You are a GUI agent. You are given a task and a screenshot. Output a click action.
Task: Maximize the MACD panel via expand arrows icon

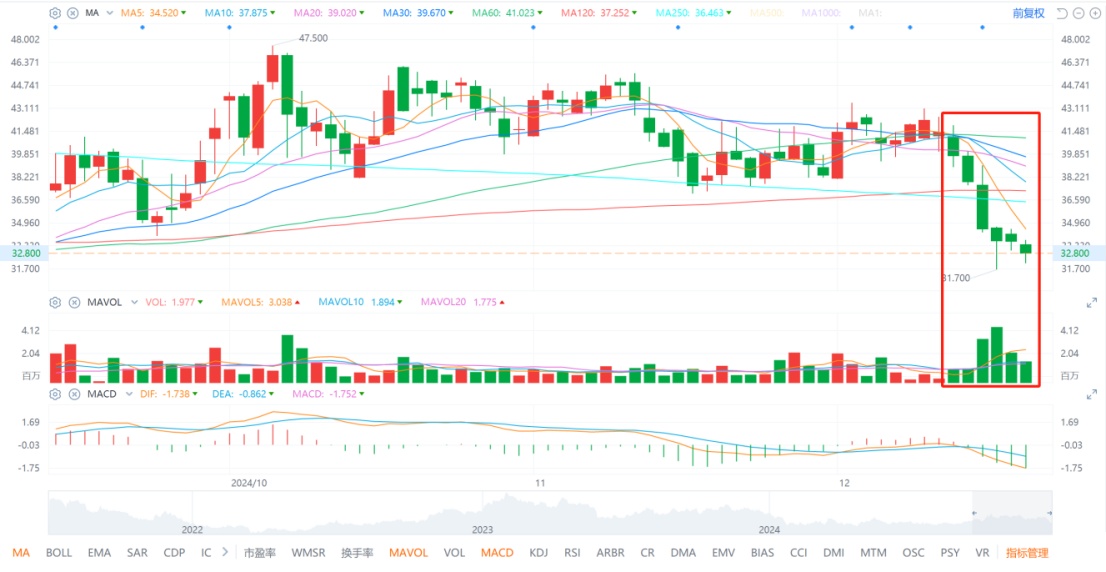[x=1092, y=394]
